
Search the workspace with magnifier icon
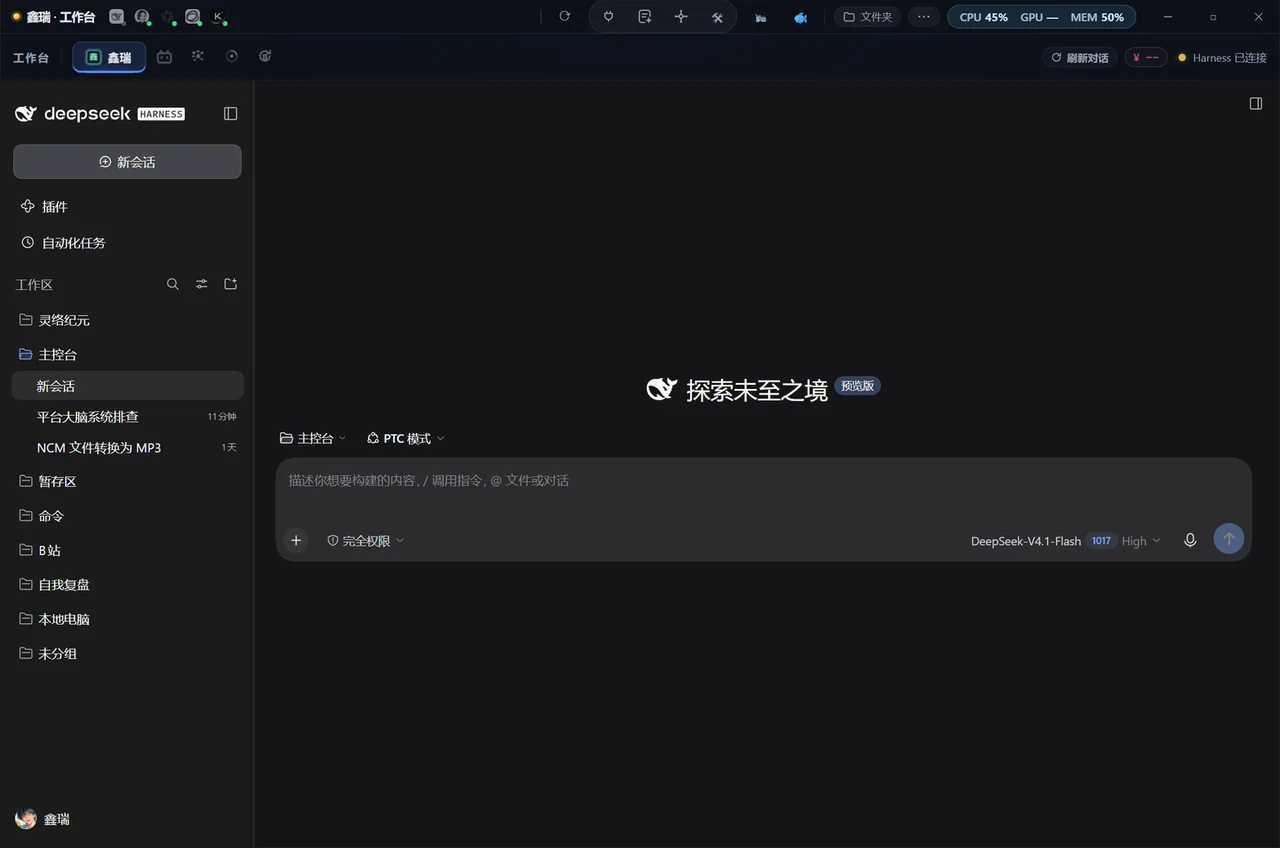point(173,285)
